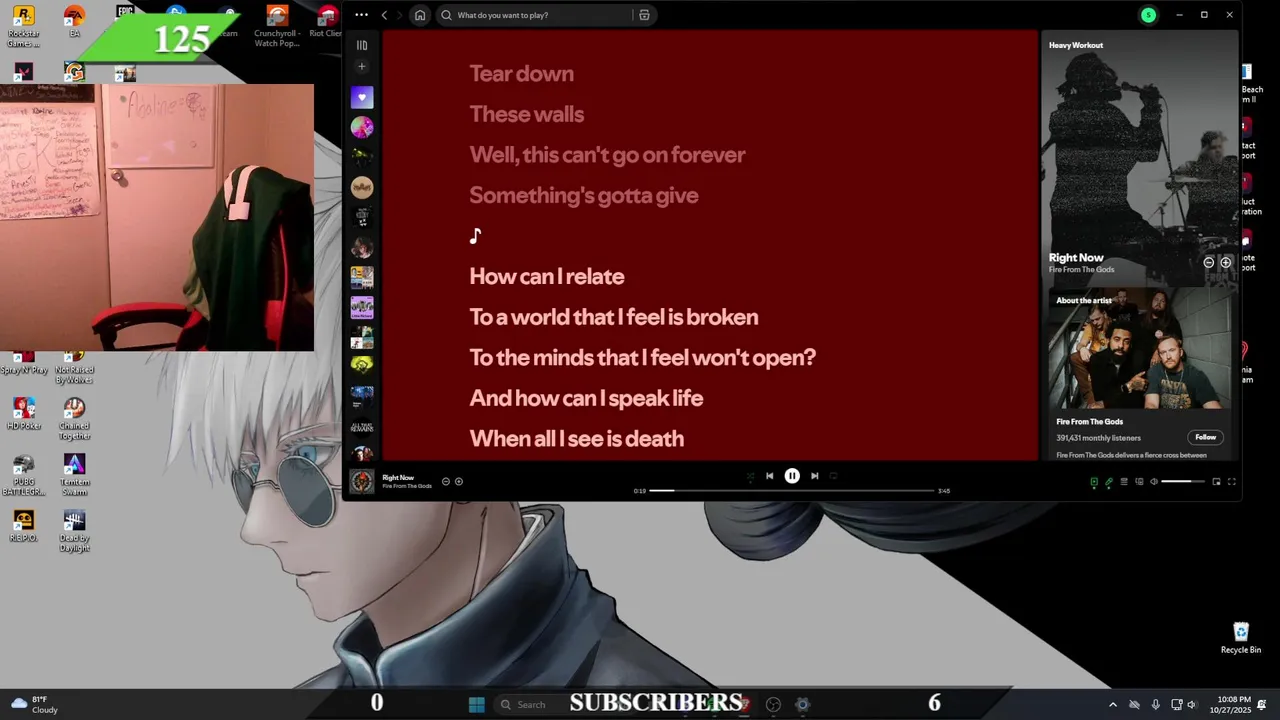Screen dimensions: 1280x720
Task: Go forward using the right arrow
Action: point(399,15)
